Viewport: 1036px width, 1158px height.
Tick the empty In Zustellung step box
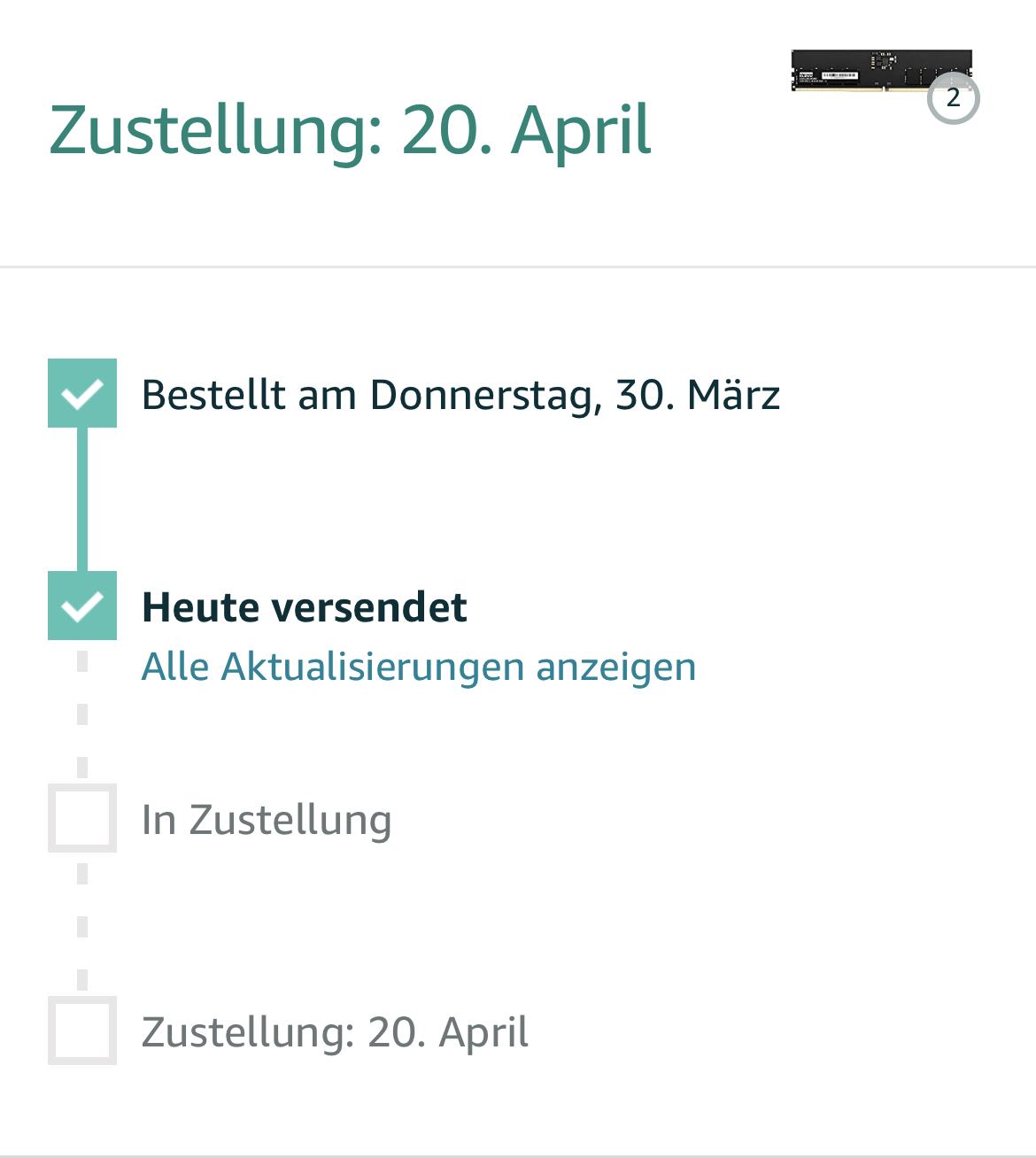[81, 818]
